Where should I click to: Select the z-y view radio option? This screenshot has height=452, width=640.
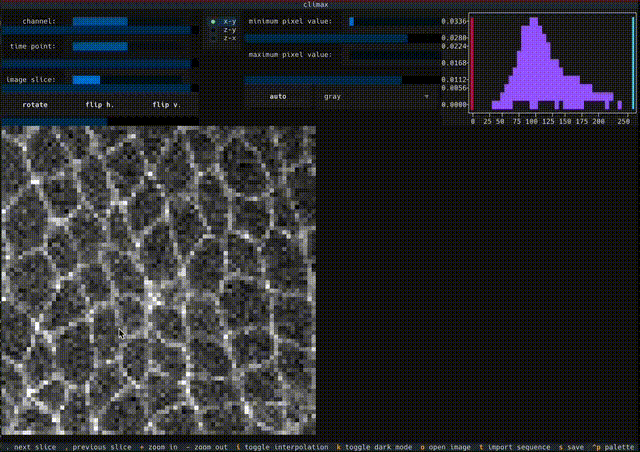coord(224,30)
